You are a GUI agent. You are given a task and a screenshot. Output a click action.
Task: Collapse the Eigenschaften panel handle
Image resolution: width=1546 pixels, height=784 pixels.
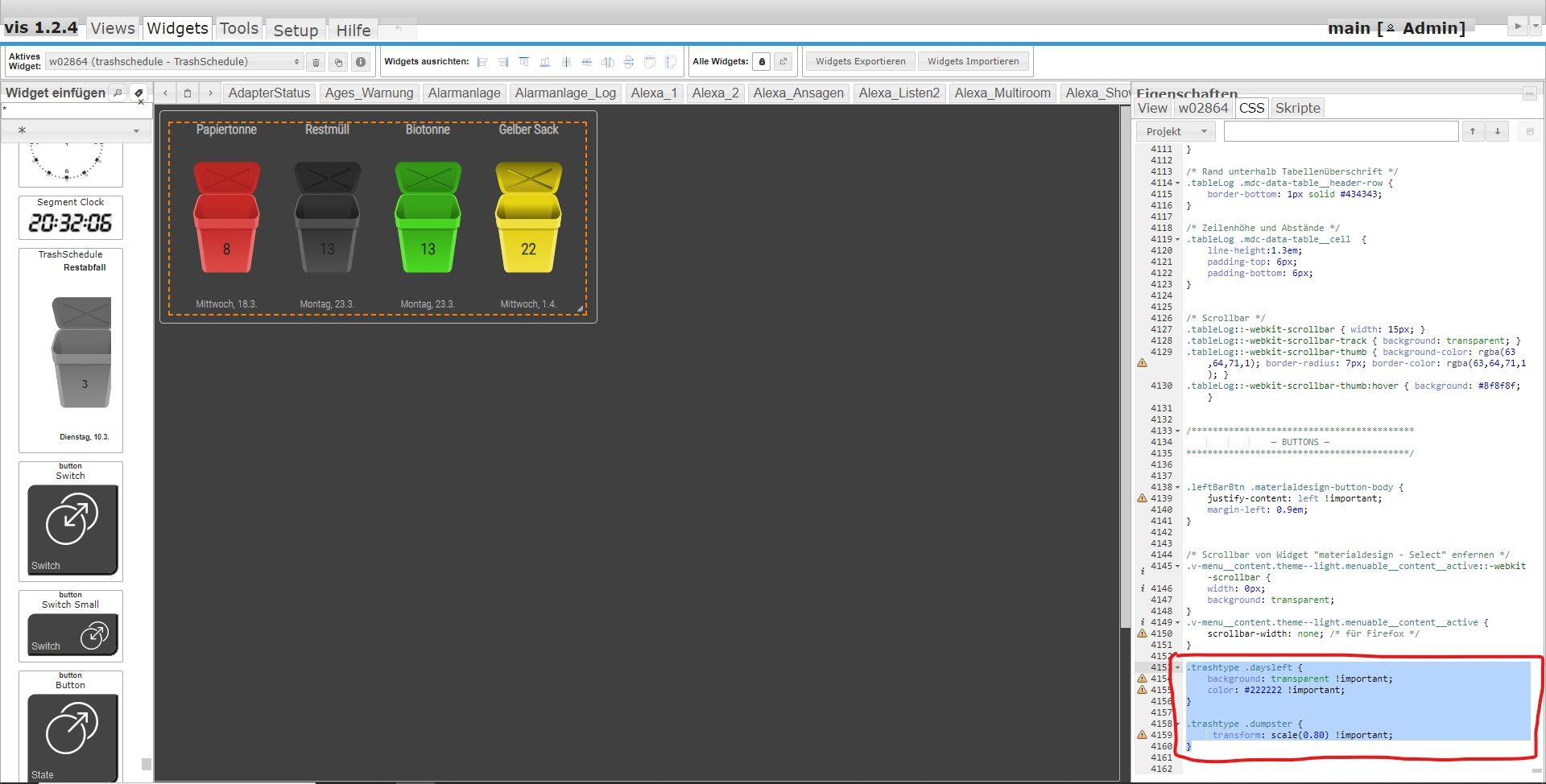[x=1529, y=93]
